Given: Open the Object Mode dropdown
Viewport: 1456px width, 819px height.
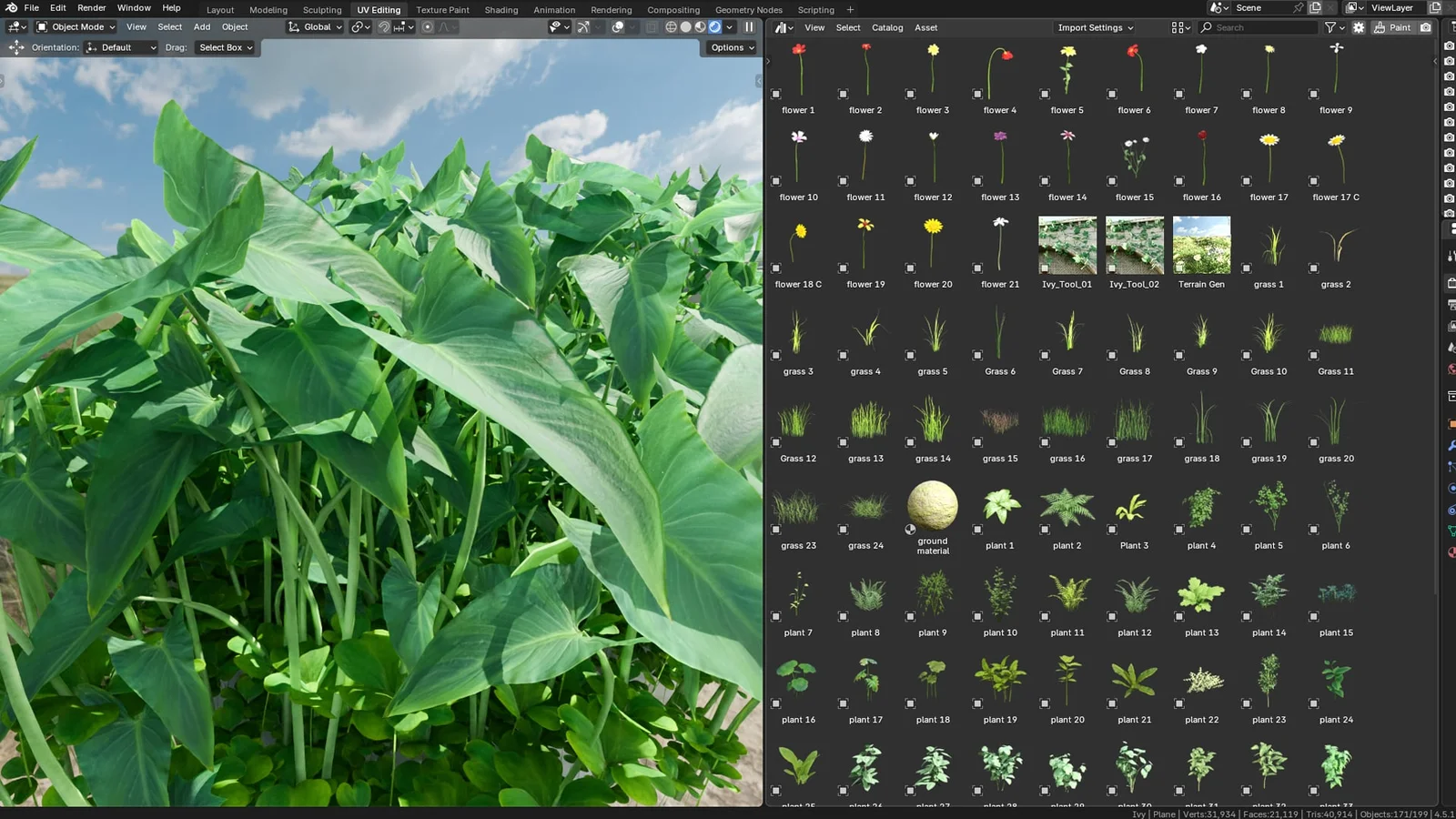Looking at the screenshot, I should (x=75, y=26).
